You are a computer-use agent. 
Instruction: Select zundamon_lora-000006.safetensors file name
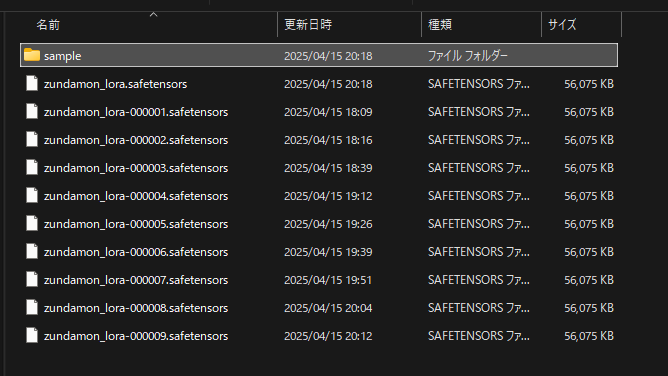pyautogui.click(x=136, y=252)
